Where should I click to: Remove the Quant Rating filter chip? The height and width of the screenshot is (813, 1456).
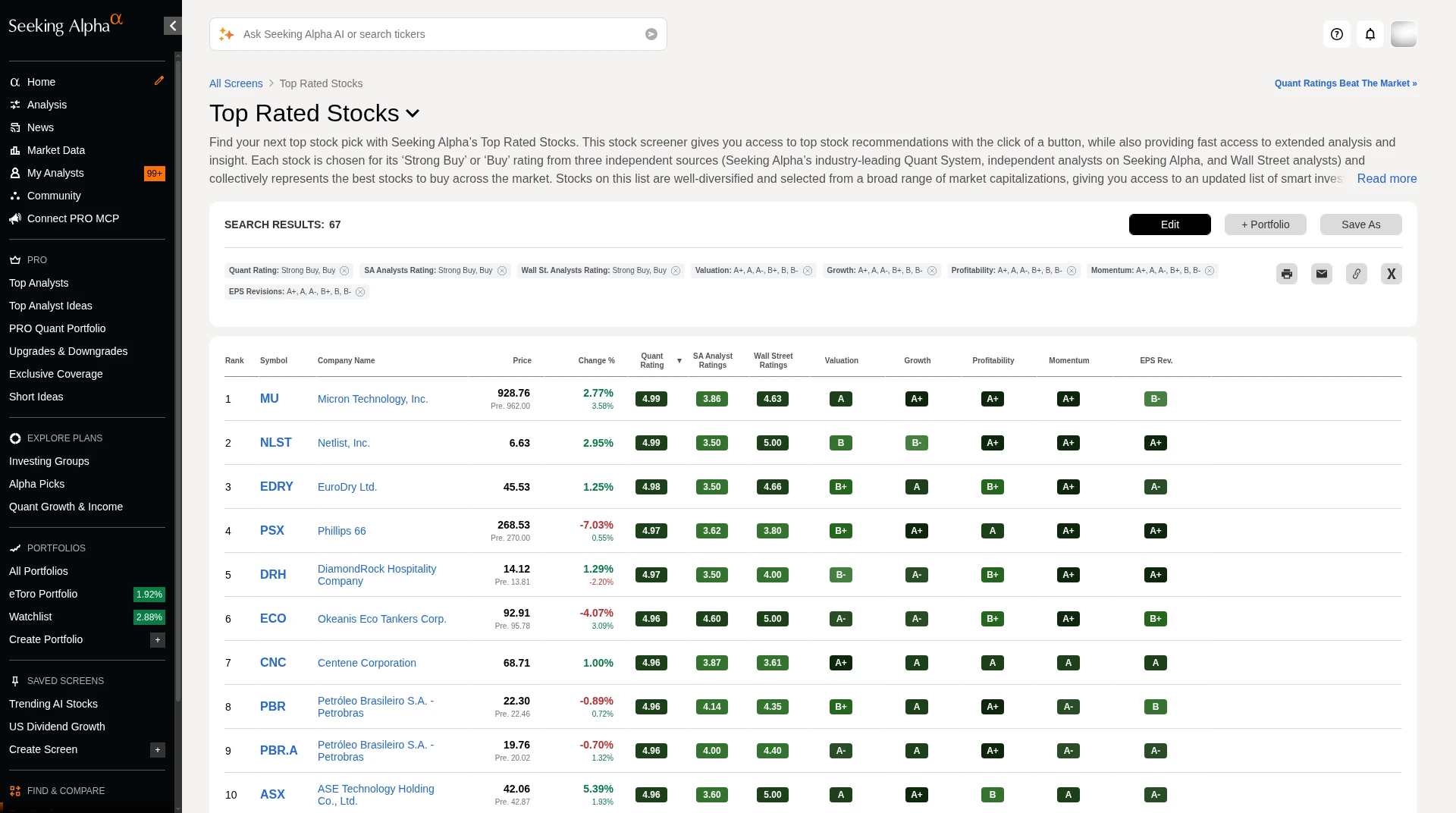[x=344, y=271]
